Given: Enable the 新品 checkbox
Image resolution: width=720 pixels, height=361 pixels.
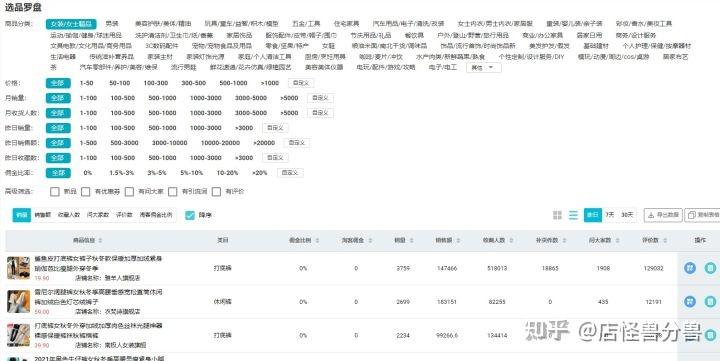Looking at the screenshot, I should (55, 192).
